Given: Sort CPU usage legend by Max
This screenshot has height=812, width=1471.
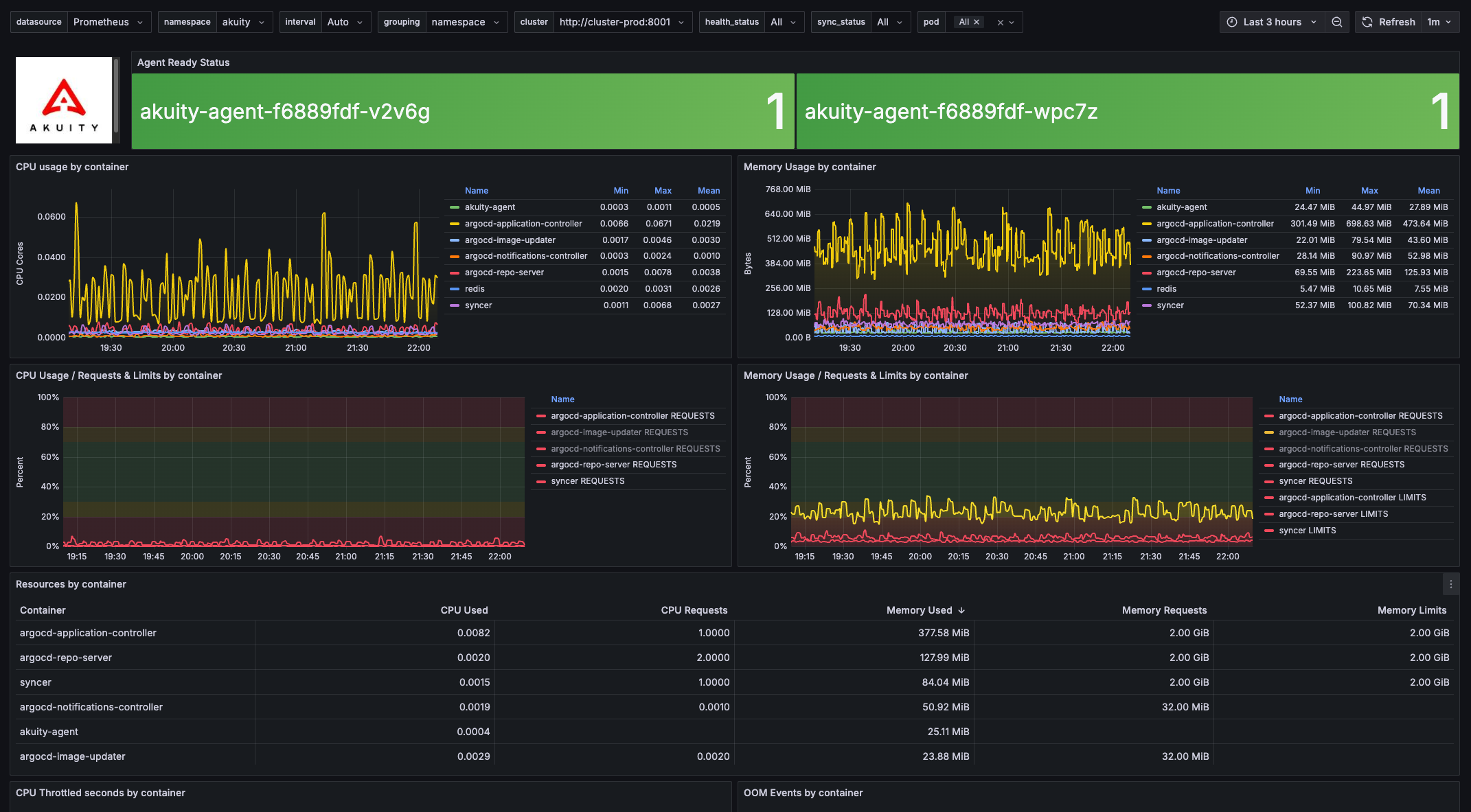Looking at the screenshot, I should (663, 191).
